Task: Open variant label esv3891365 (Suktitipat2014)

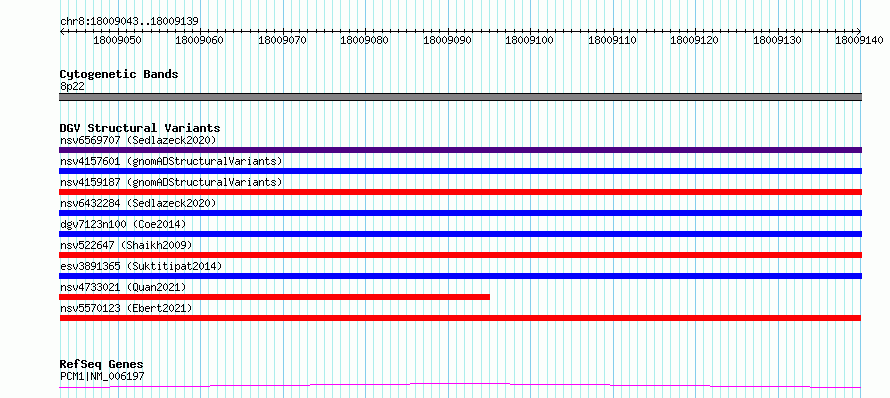Action: coord(141,266)
